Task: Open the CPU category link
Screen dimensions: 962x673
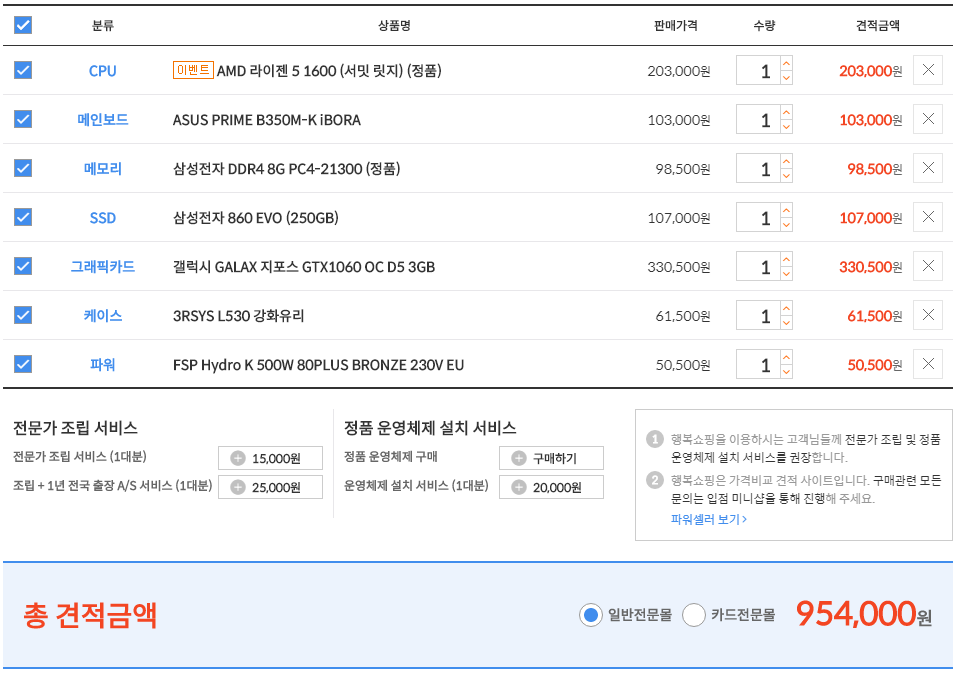Action: click(x=102, y=71)
